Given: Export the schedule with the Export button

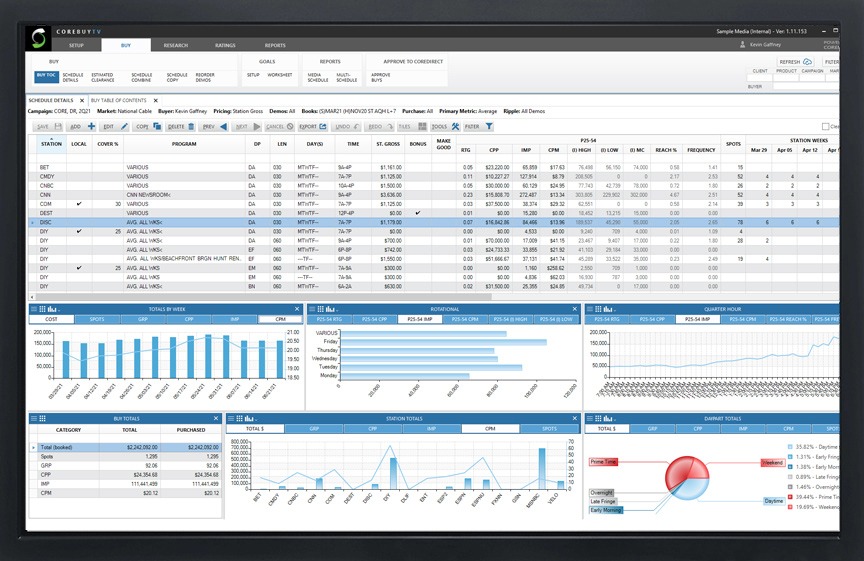Looking at the screenshot, I should pyautogui.click(x=313, y=127).
